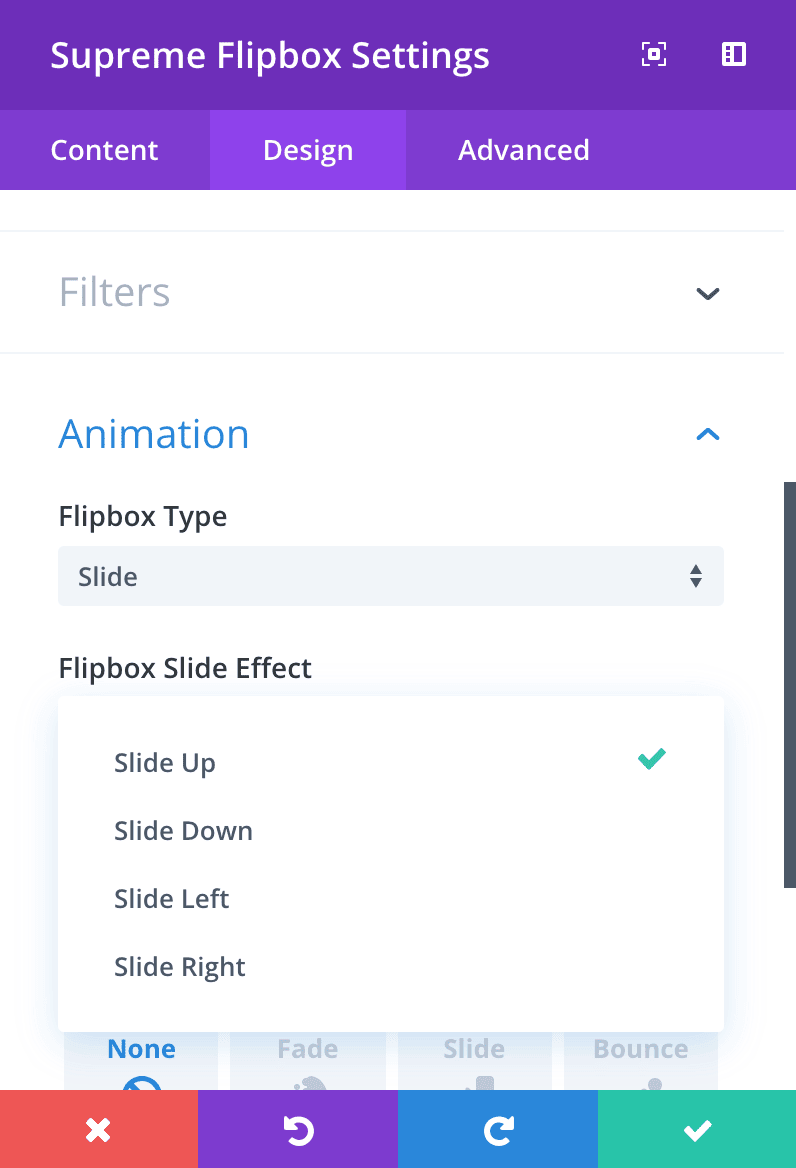Image resolution: width=796 pixels, height=1168 pixels.
Task: Select Slide Right effect
Action: (391, 966)
